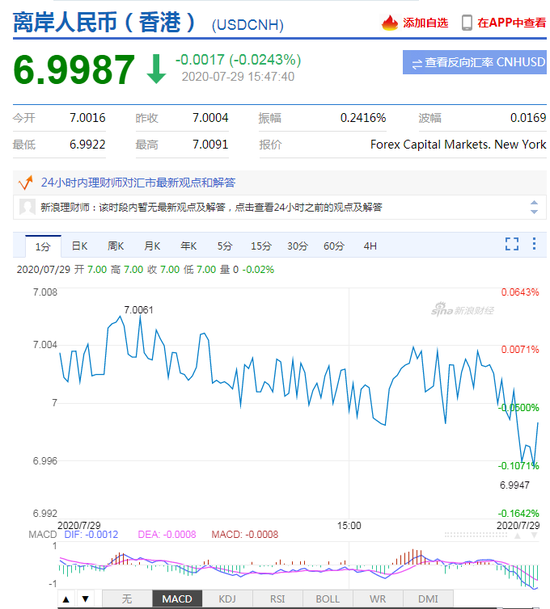550x609 pixels.
Task: Click Forex Capital Markets. New York text
Action: (458, 144)
